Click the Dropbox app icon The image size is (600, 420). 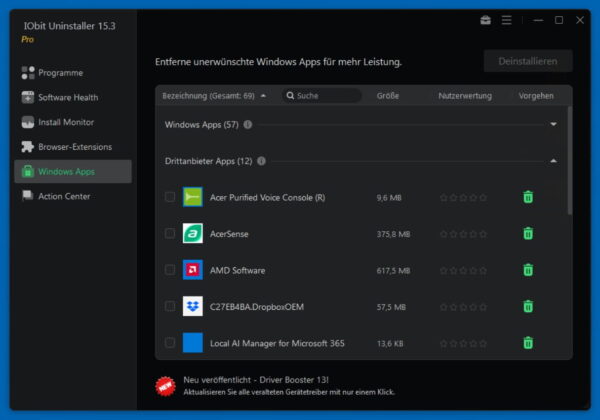click(192, 306)
